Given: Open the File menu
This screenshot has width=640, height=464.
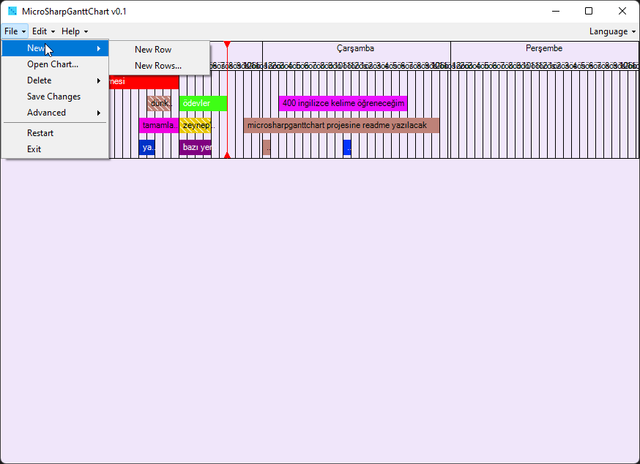Looking at the screenshot, I should pos(14,31).
